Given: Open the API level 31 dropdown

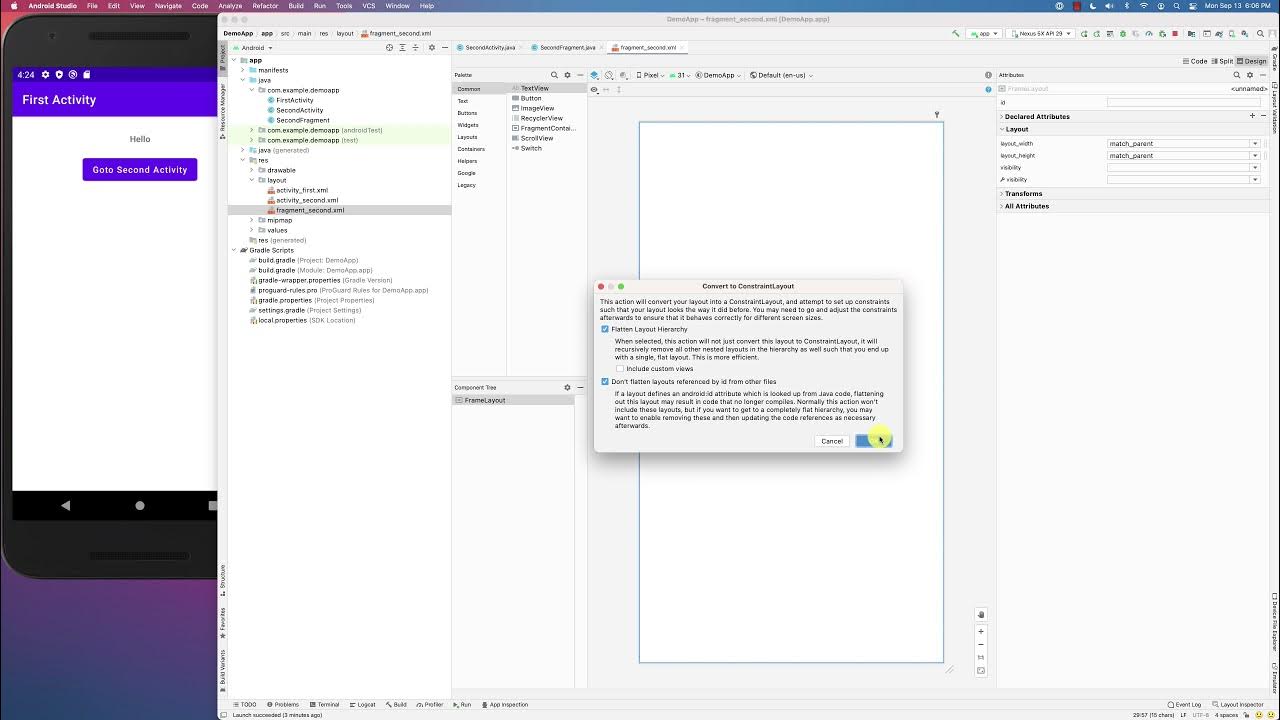Looking at the screenshot, I should pos(682,75).
